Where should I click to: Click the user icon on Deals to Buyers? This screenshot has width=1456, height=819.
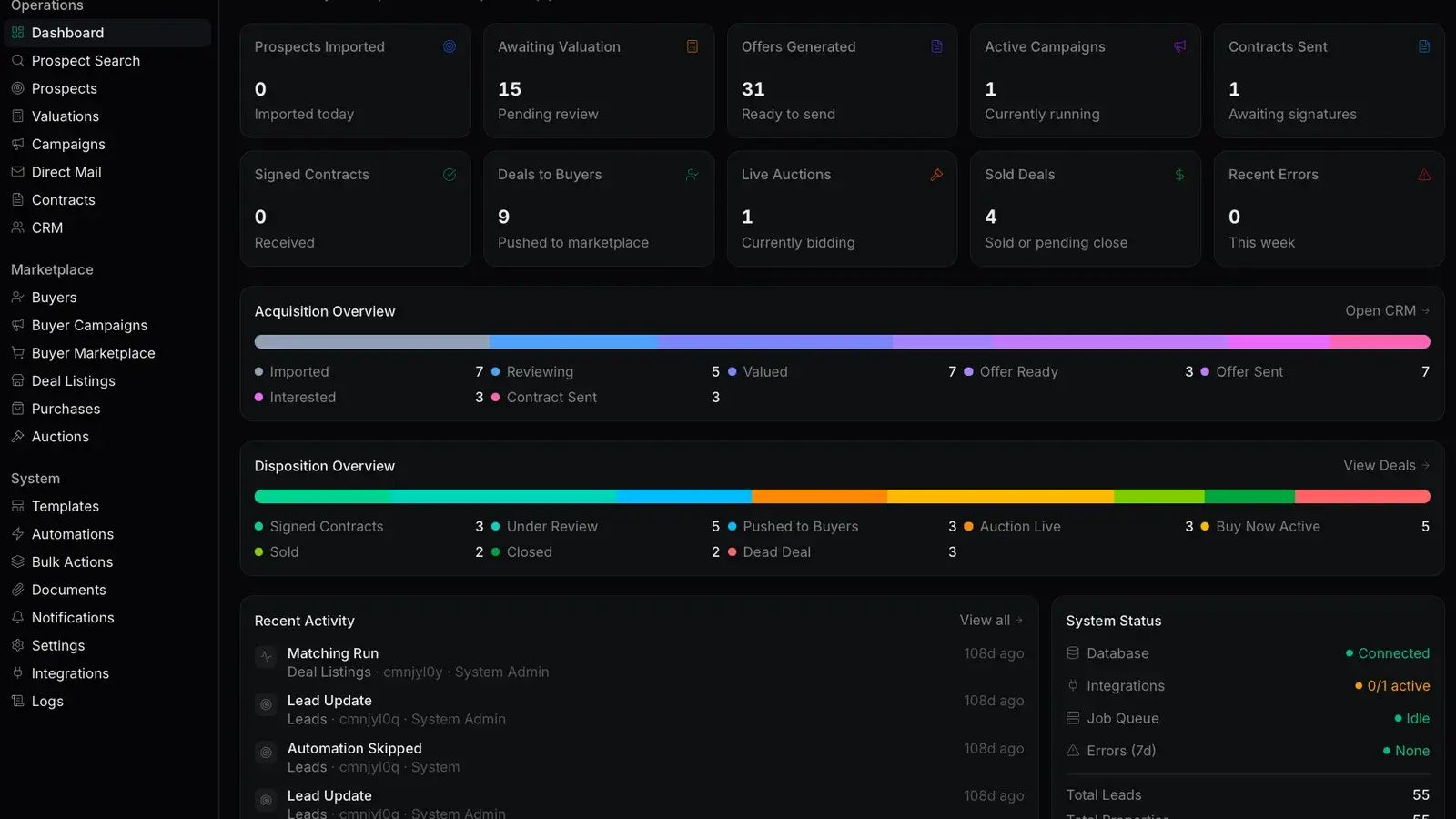(x=693, y=175)
